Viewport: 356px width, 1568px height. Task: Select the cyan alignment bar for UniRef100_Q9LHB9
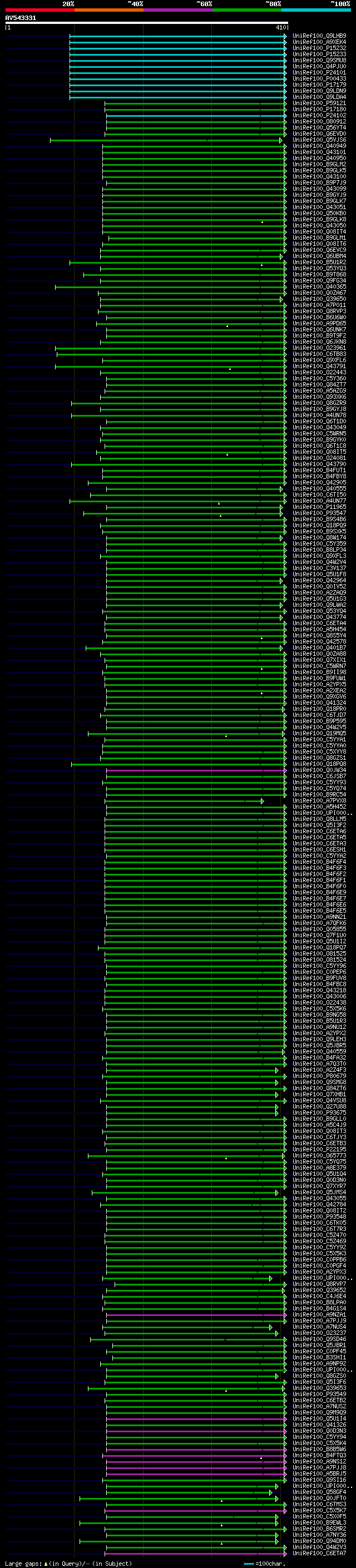pos(177,37)
